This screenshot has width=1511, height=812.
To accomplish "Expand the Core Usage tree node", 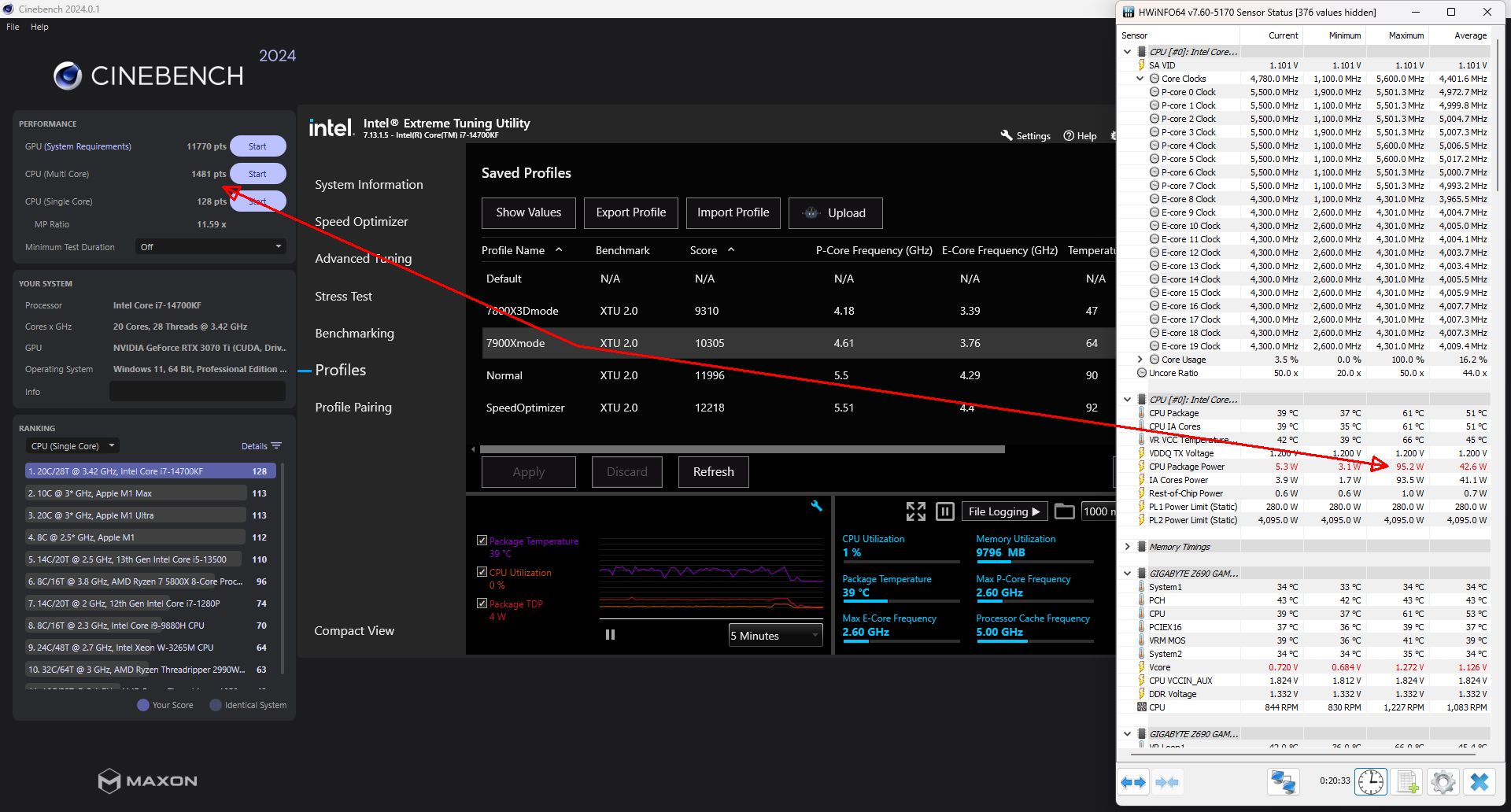I will click(1140, 360).
